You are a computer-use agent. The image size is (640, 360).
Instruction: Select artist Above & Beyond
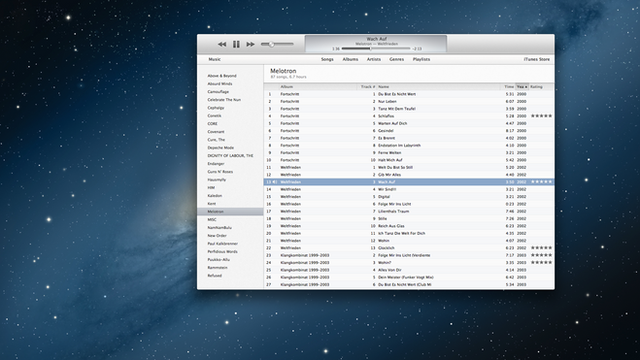tap(222, 76)
